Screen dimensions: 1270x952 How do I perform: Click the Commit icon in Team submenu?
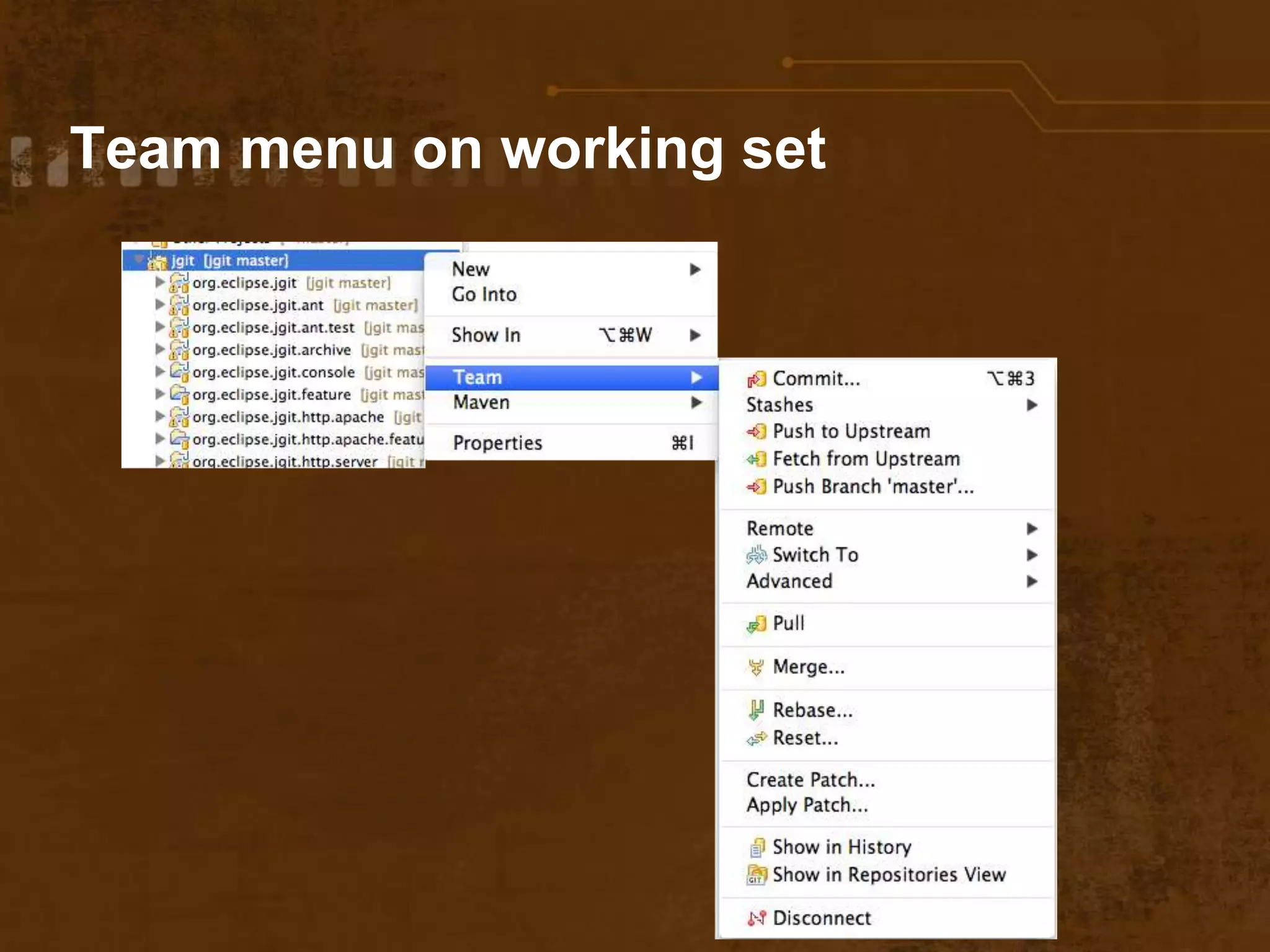click(x=757, y=379)
